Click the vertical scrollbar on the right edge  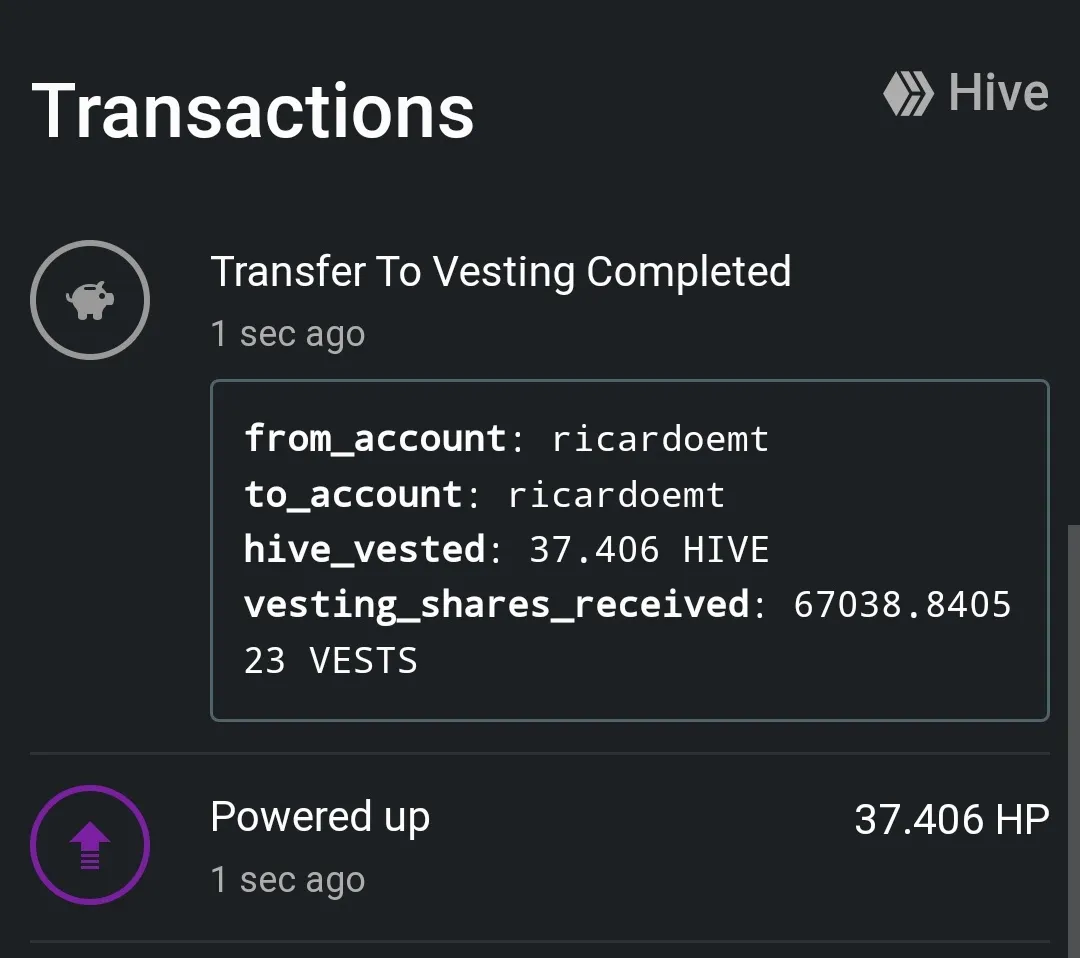[1074, 741]
